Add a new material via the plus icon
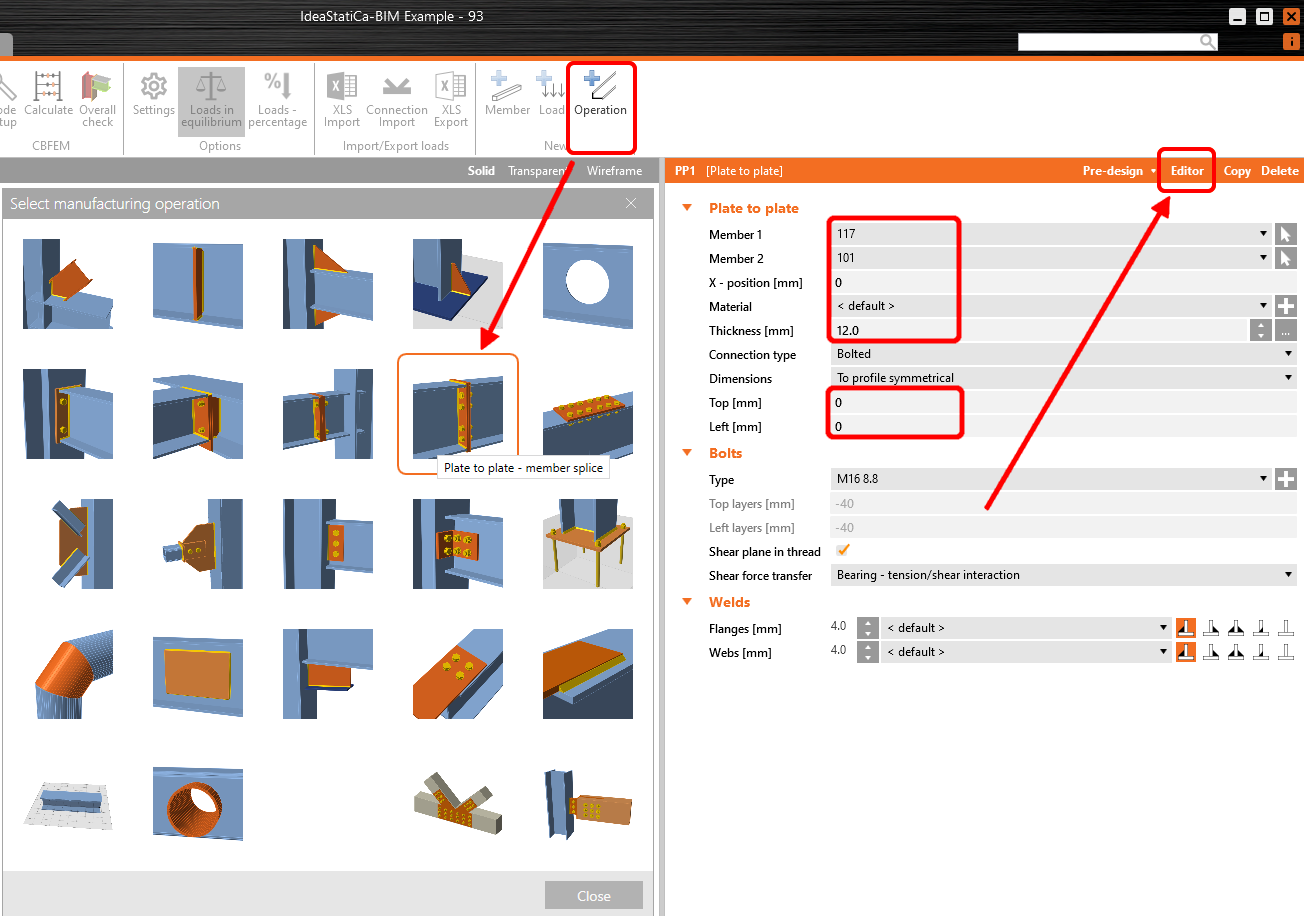This screenshot has height=920, width=1305. point(1286,306)
